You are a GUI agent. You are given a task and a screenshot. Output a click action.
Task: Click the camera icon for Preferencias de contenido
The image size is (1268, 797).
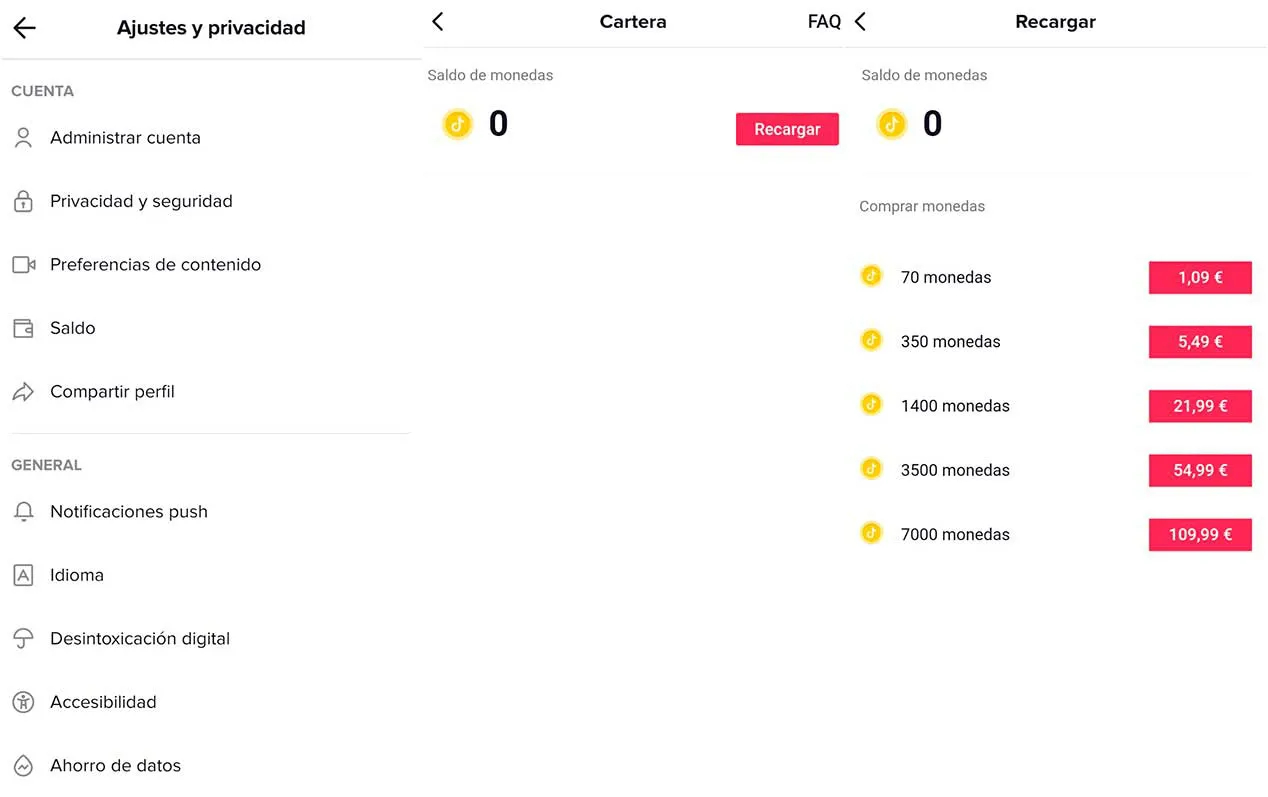point(23,265)
